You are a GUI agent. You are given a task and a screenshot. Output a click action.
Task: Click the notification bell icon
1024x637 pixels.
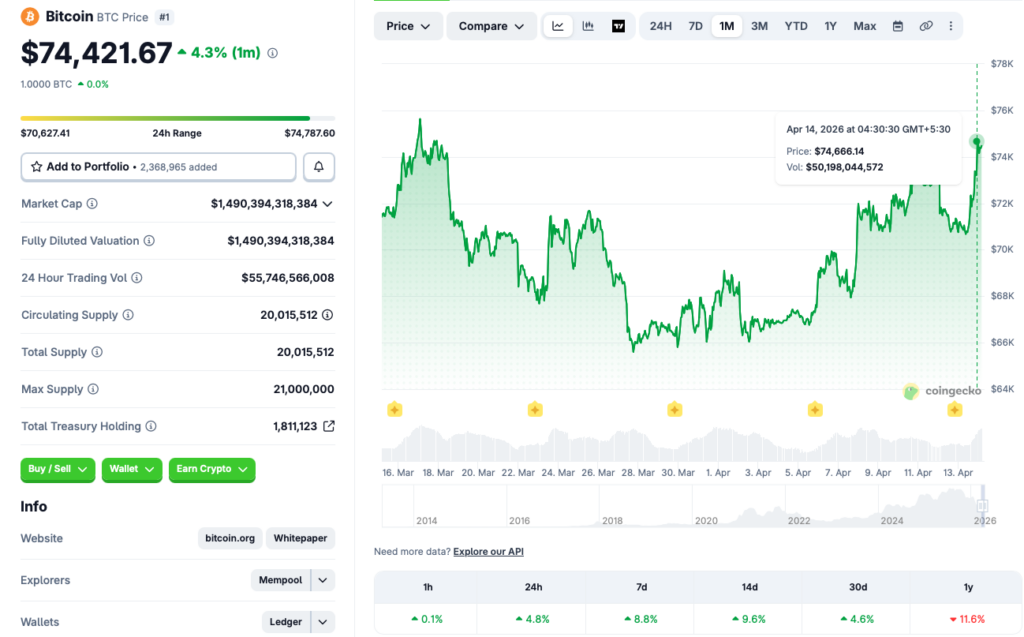(x=318, y=167)
